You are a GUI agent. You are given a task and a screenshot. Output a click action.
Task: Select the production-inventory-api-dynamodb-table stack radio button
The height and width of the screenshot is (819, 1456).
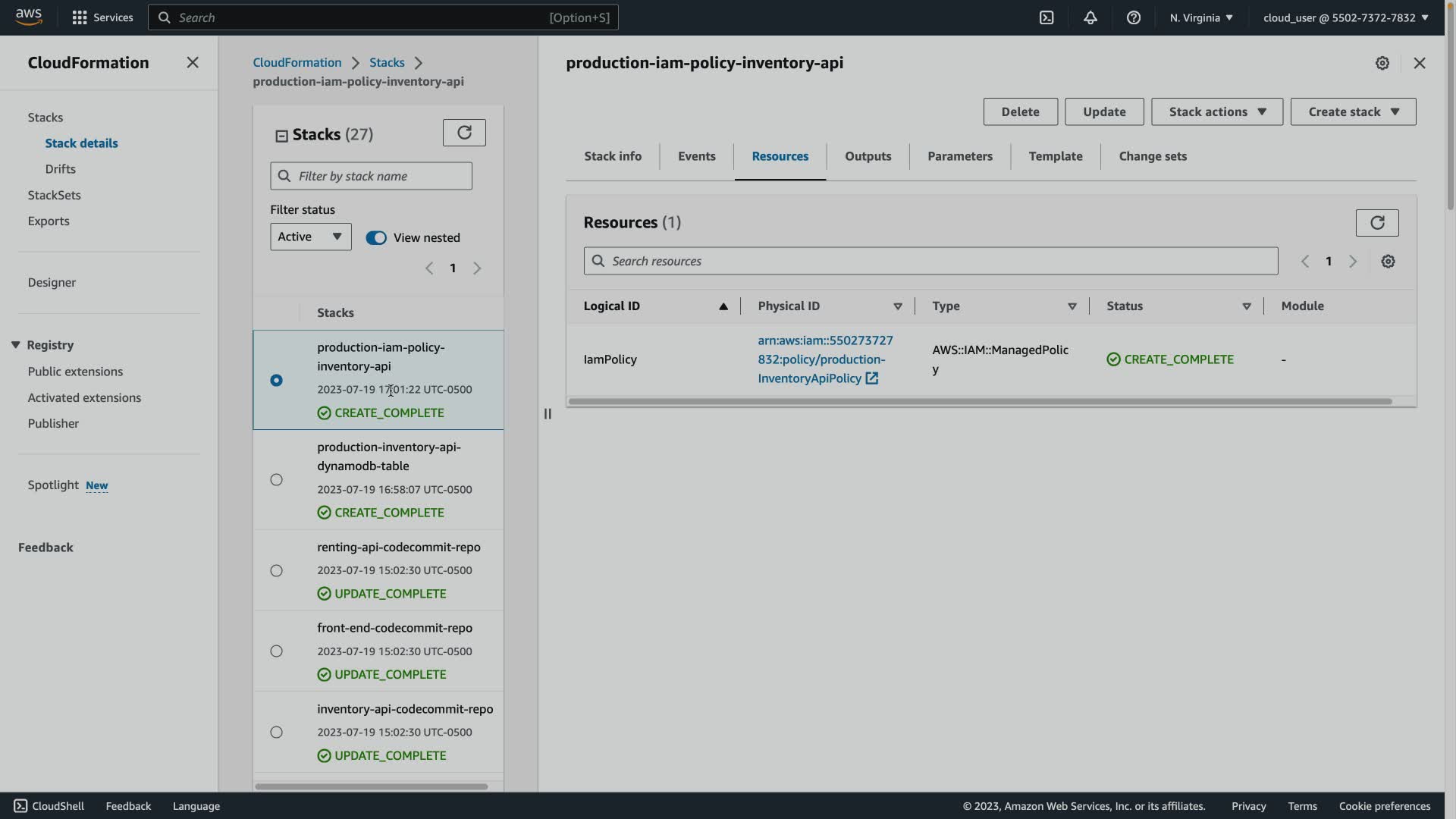(276, 479)
